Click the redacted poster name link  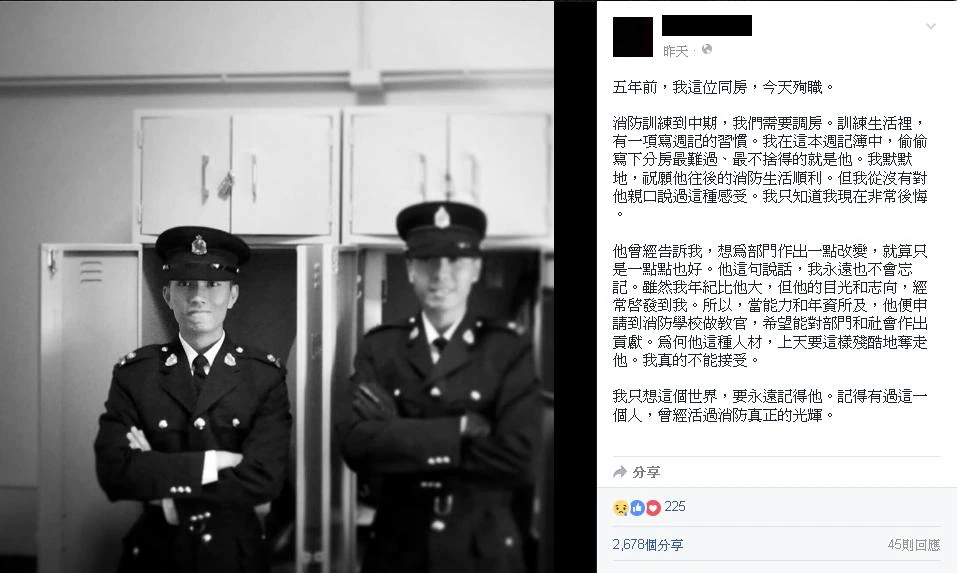pos(707,26)
